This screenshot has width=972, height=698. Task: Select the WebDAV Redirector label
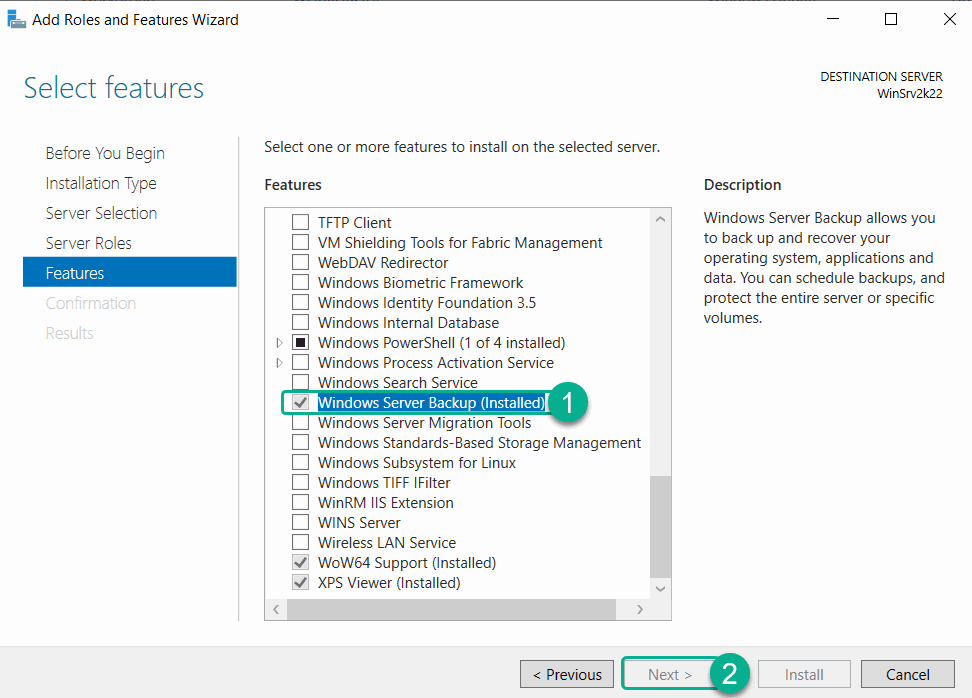[382, 262]
